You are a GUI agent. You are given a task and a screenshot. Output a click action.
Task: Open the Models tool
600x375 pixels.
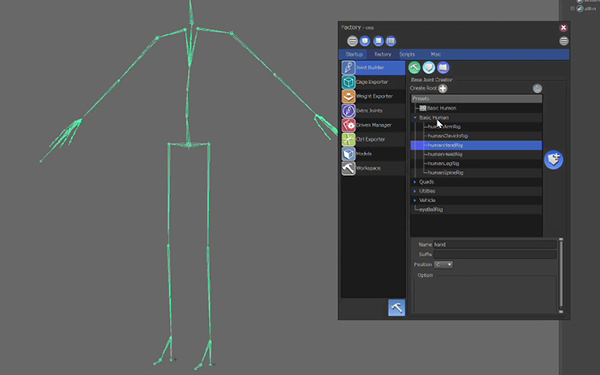click(373, 154)
